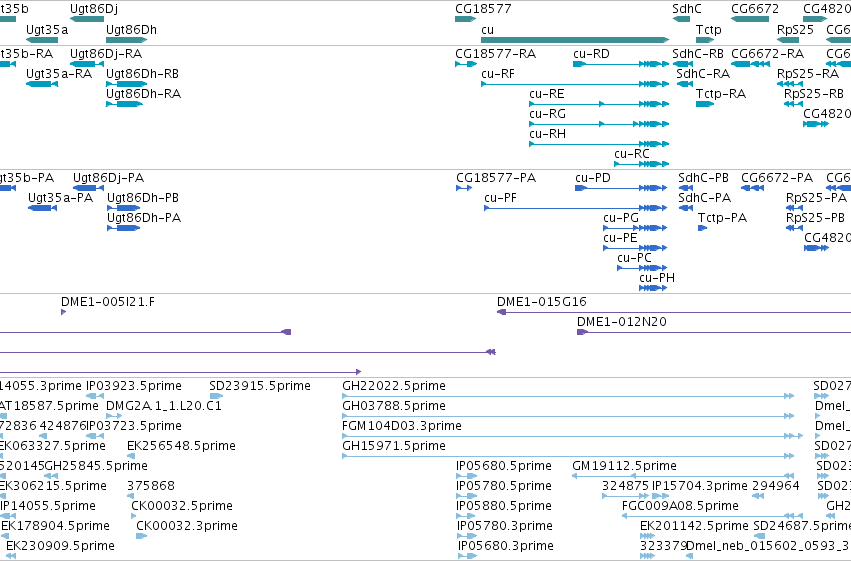Click the cu-RH transcript
This screenshot has height=561, width=851.
pyautogui.click(x=599, y=144)
